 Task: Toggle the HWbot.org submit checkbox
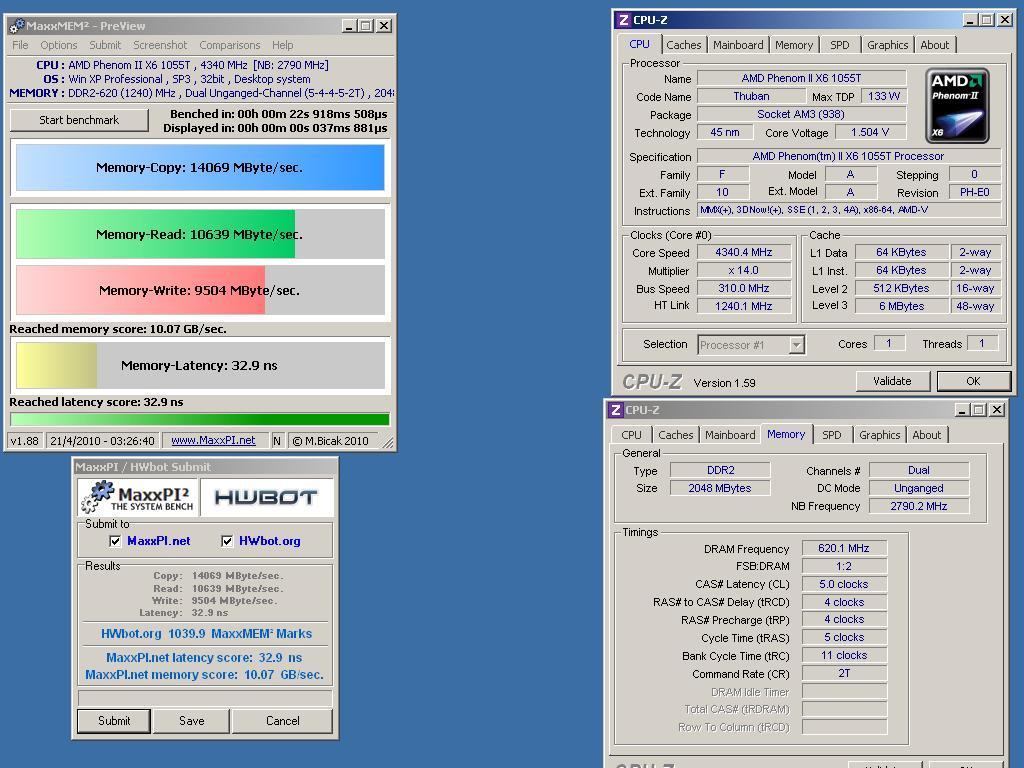[x=227, y=541]
